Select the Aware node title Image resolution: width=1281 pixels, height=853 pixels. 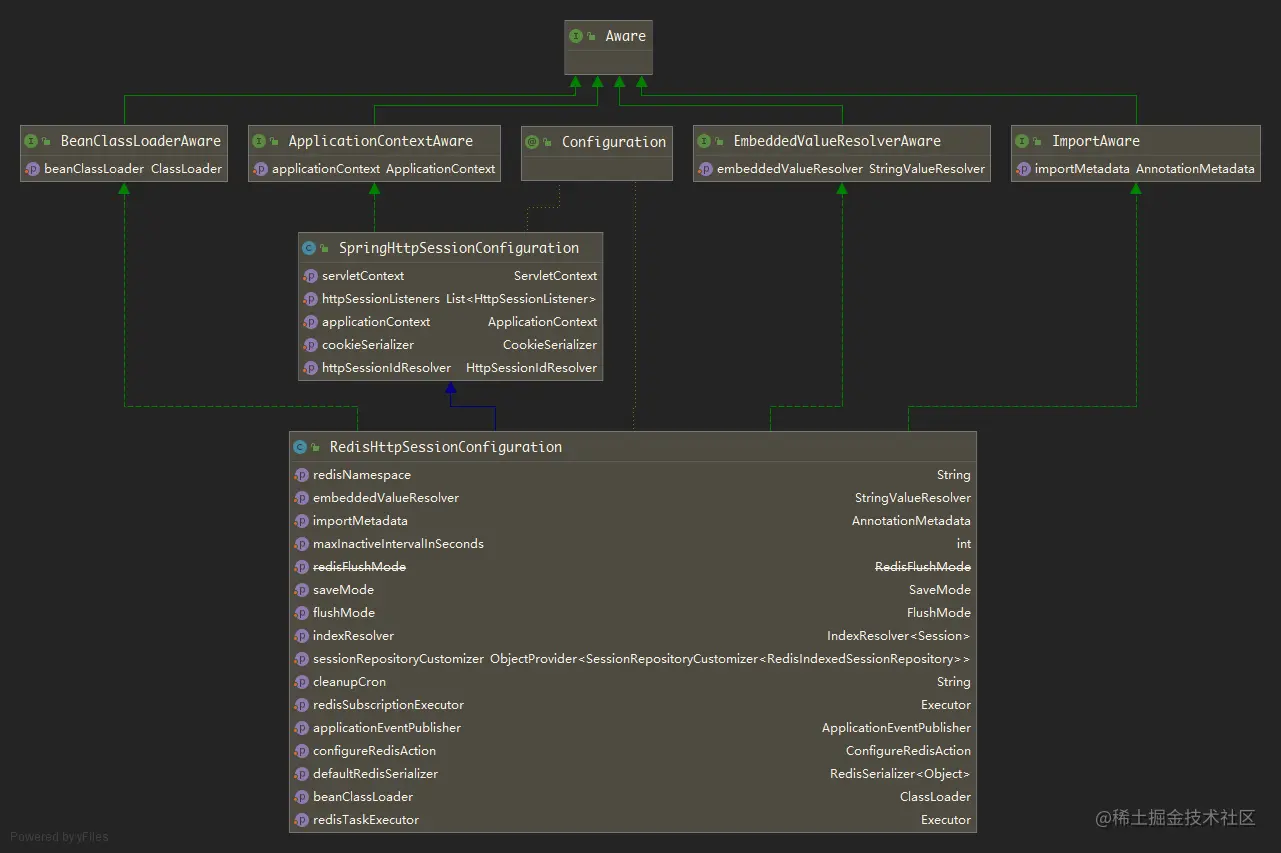click(626, 36)
